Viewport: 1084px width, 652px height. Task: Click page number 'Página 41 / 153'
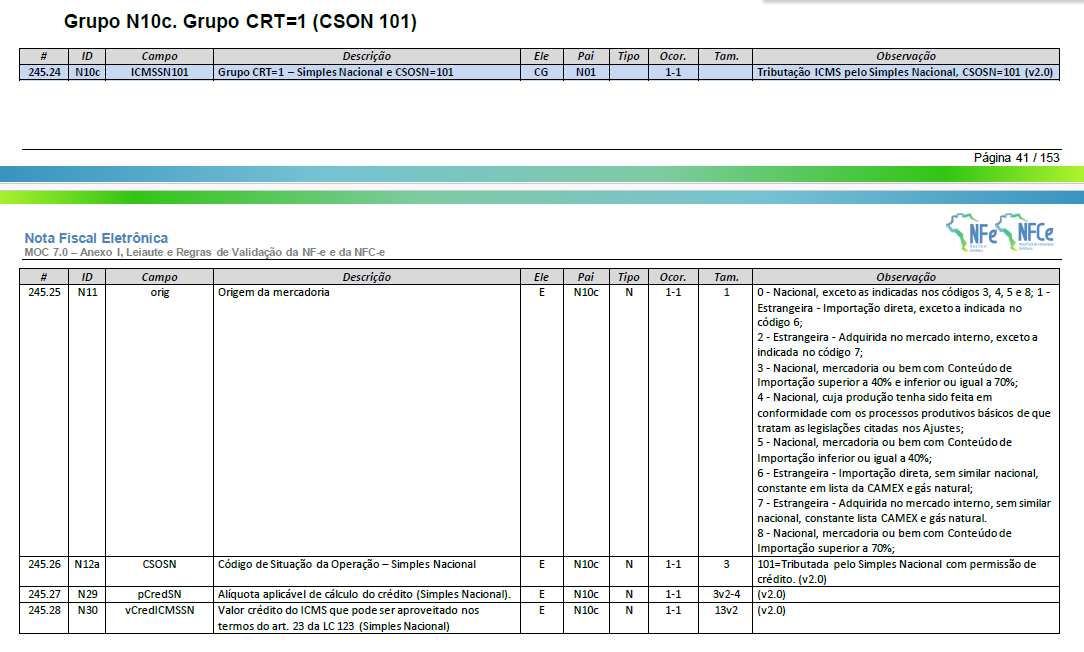coord(1016,158)
